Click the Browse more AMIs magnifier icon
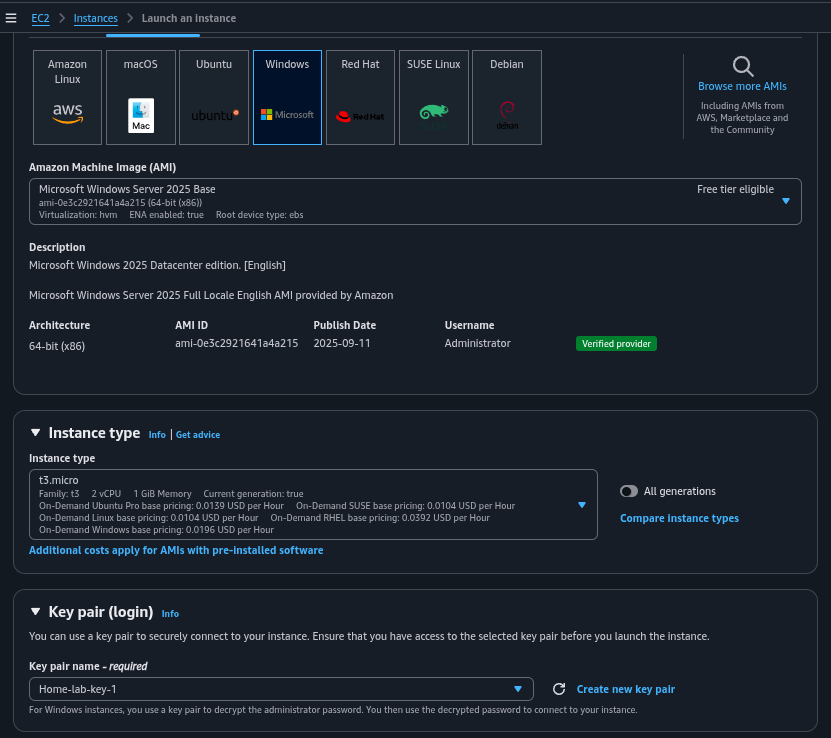 point(742,67)
